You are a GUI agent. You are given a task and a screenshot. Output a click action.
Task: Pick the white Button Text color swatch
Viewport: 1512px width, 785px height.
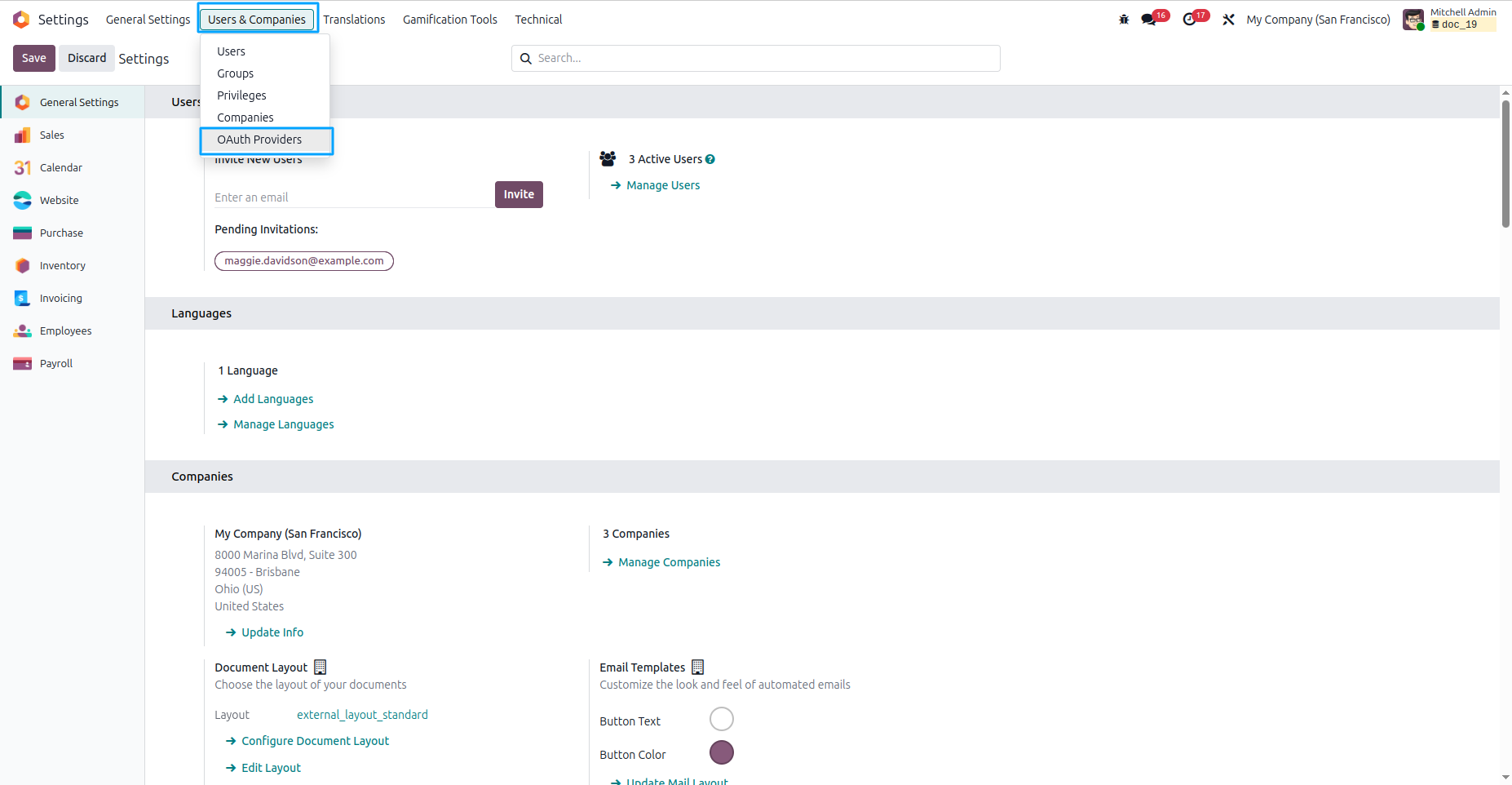tap(722, 719)
